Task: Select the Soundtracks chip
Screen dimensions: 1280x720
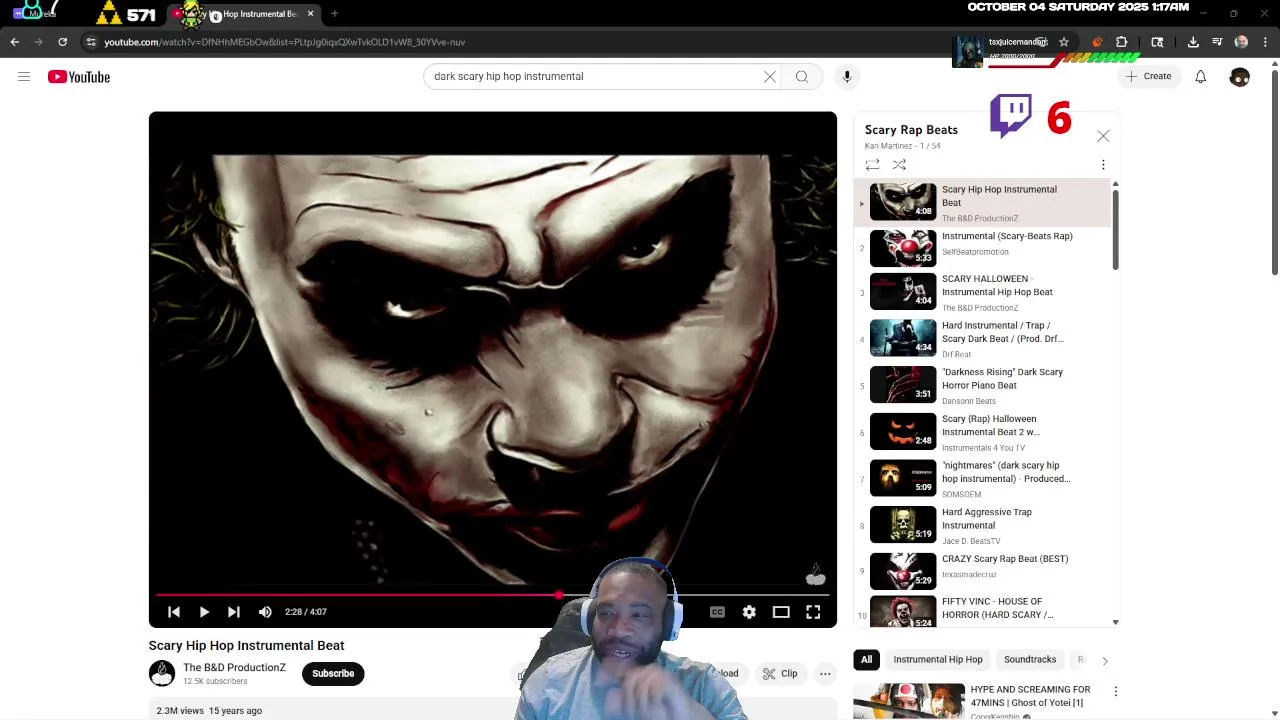Action: [x=1030, y=660]
